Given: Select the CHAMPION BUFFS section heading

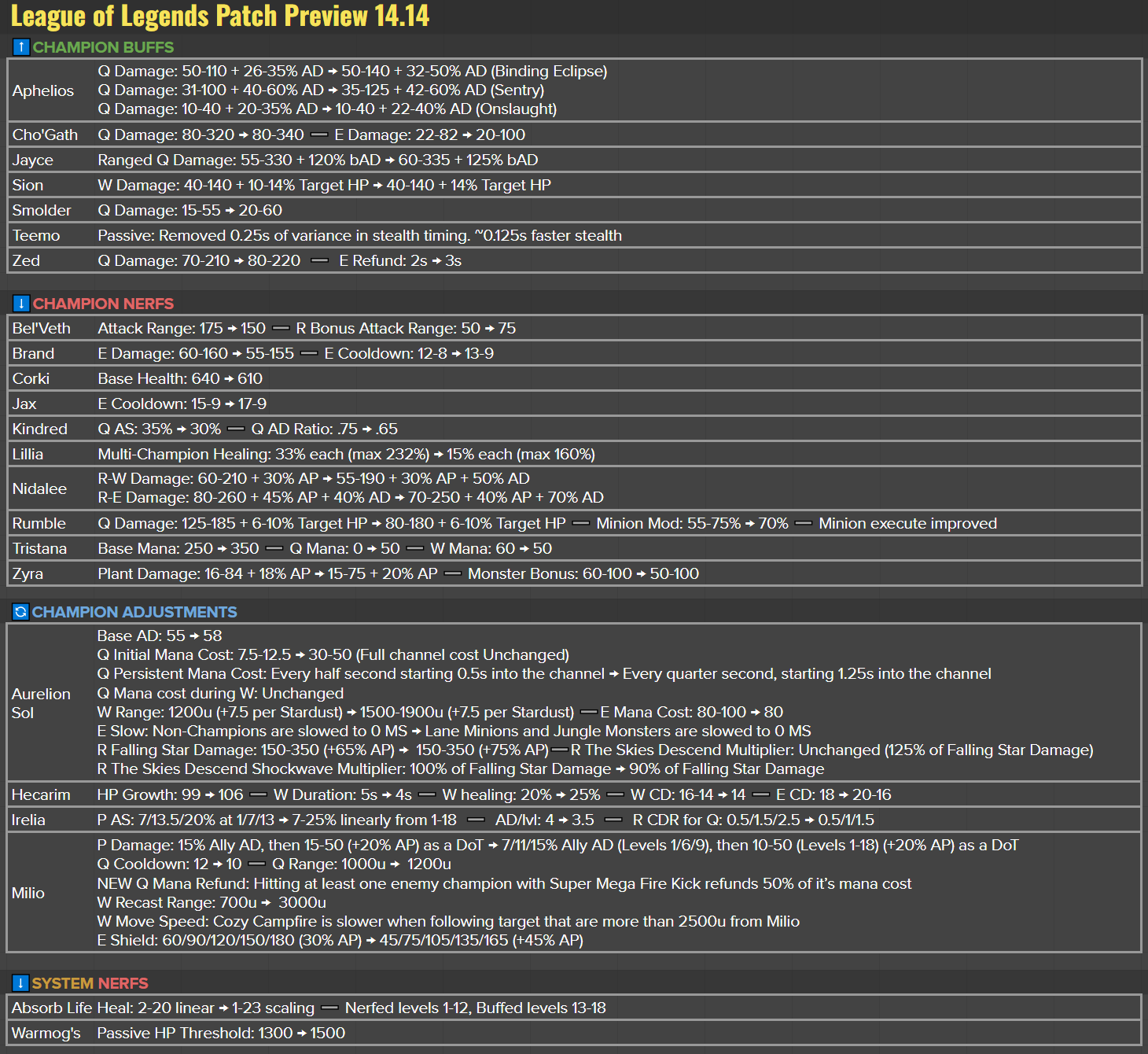Looking at the screenshot, I should click(103, 47).
